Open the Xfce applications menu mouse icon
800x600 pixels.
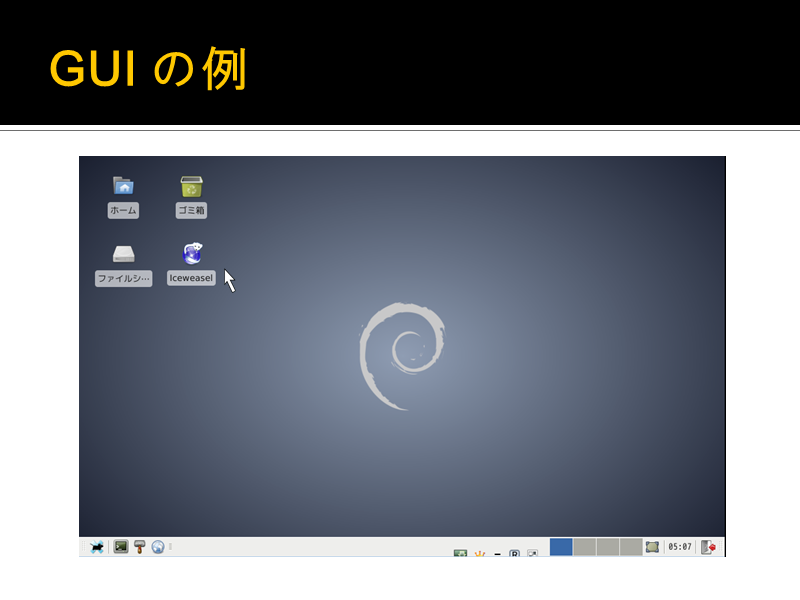click(96, 547)
